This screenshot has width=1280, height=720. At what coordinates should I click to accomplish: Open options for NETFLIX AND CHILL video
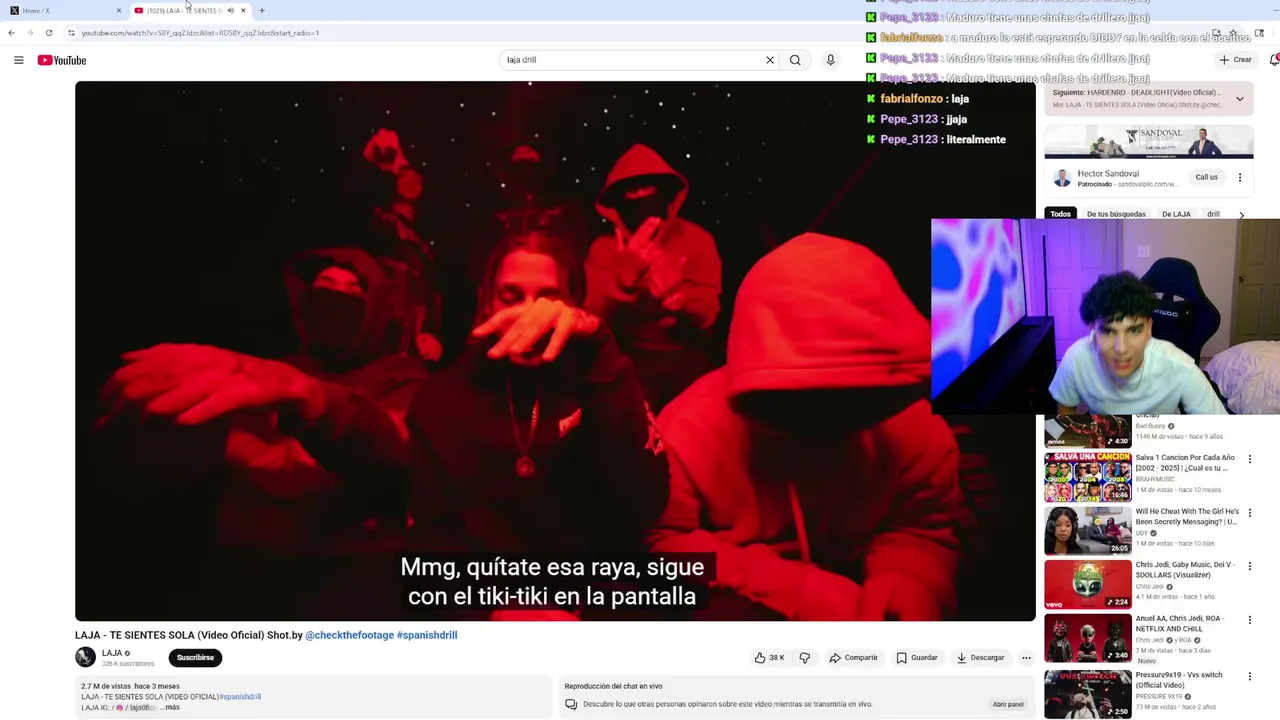(1249, 620)
